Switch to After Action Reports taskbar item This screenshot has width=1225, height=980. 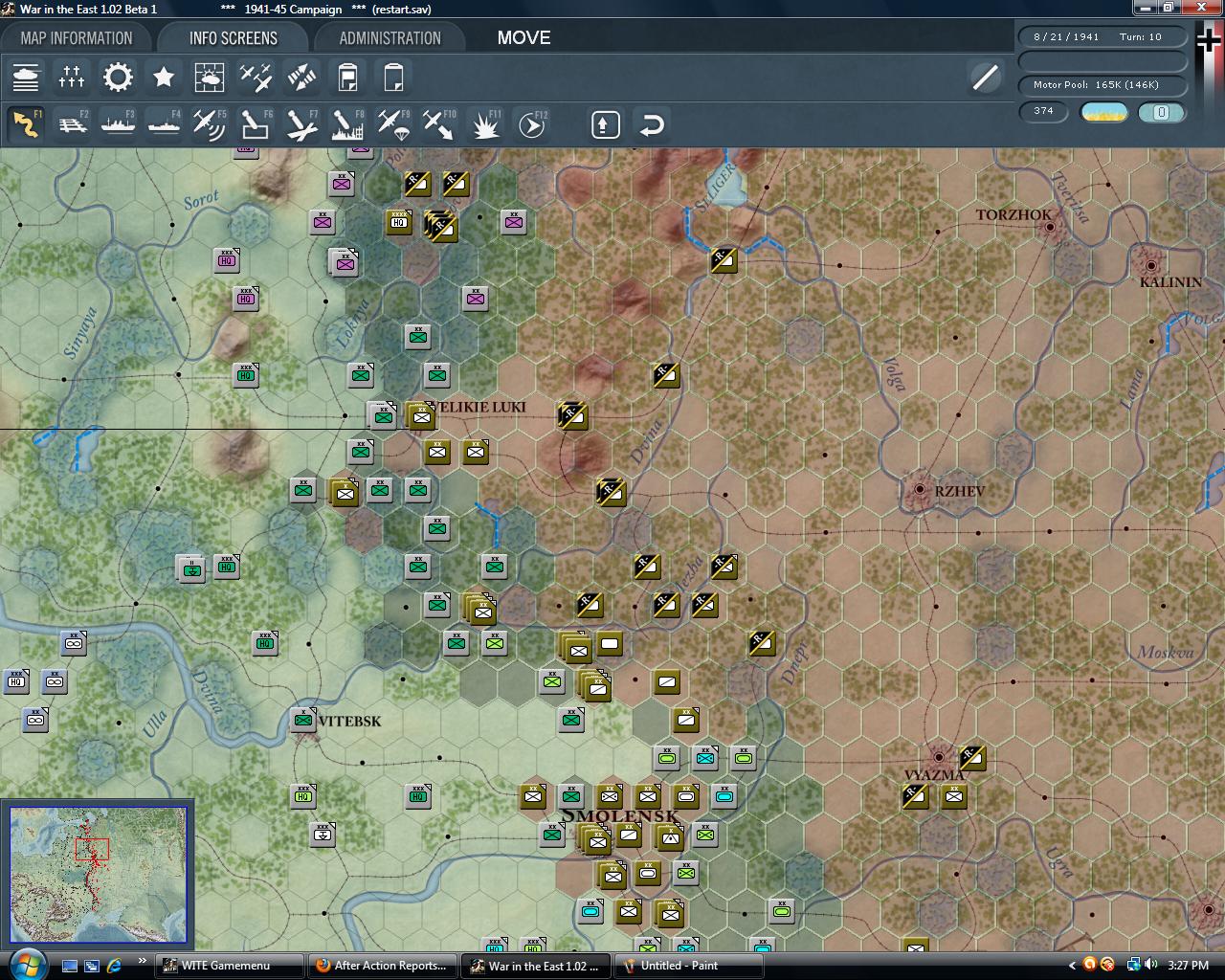pyautogui.click(x=383, y=966)
